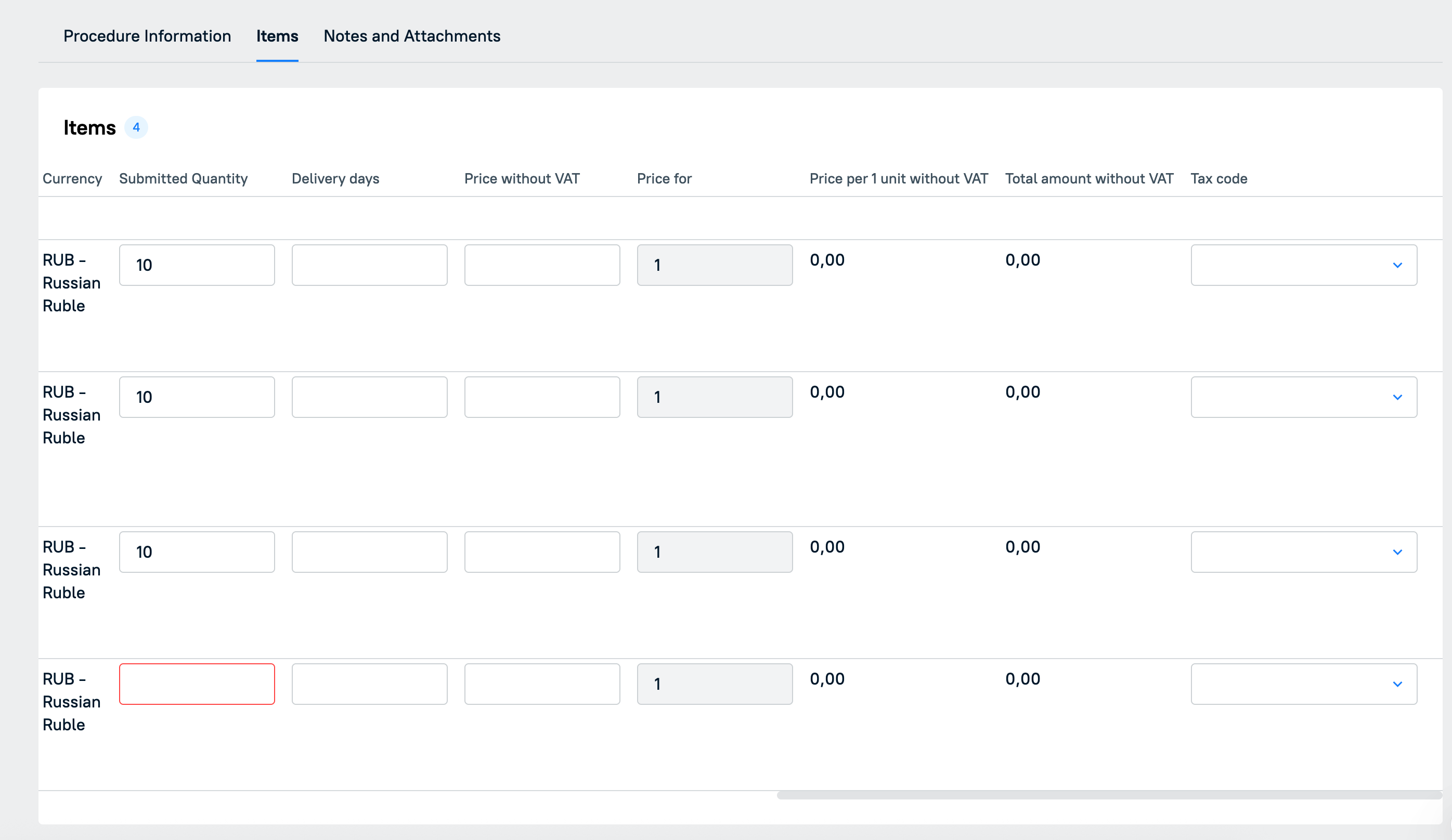Click Price without VAT field, third row
The image size is (1452, 840).
pyautogui.click(x=542, y=552)
